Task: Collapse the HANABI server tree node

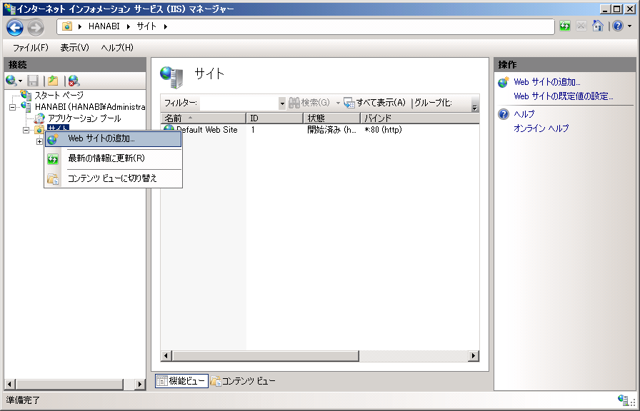Action: (x=13, y=107)
